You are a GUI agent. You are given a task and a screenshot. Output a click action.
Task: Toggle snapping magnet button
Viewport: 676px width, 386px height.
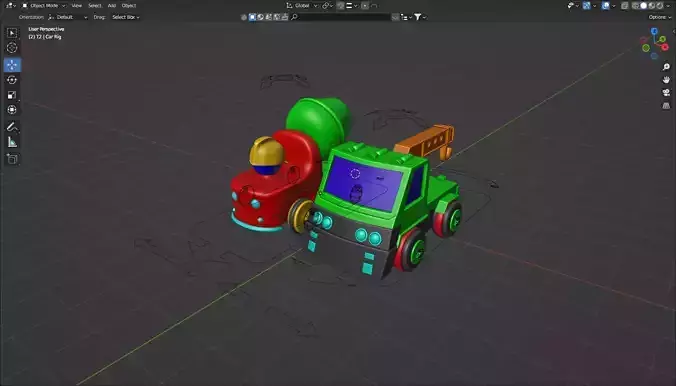tap(341, 6)
